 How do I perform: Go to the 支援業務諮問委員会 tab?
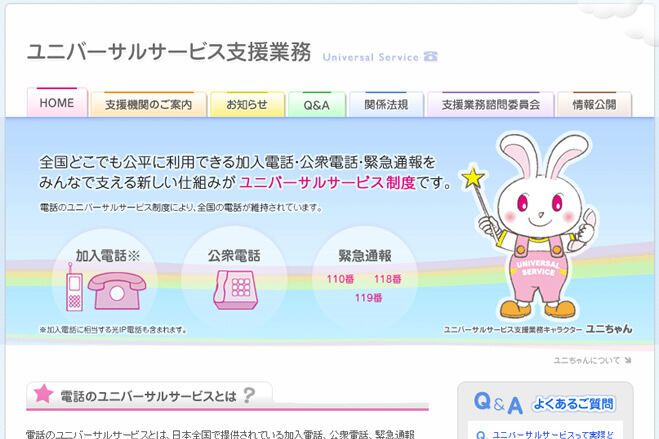490,104
